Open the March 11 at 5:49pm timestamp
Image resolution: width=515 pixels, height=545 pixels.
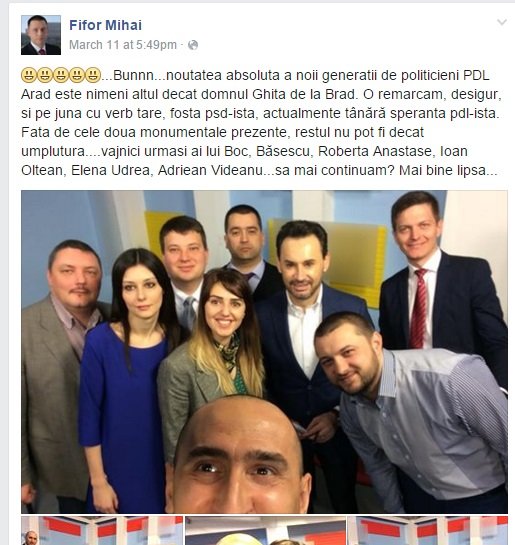123,45
